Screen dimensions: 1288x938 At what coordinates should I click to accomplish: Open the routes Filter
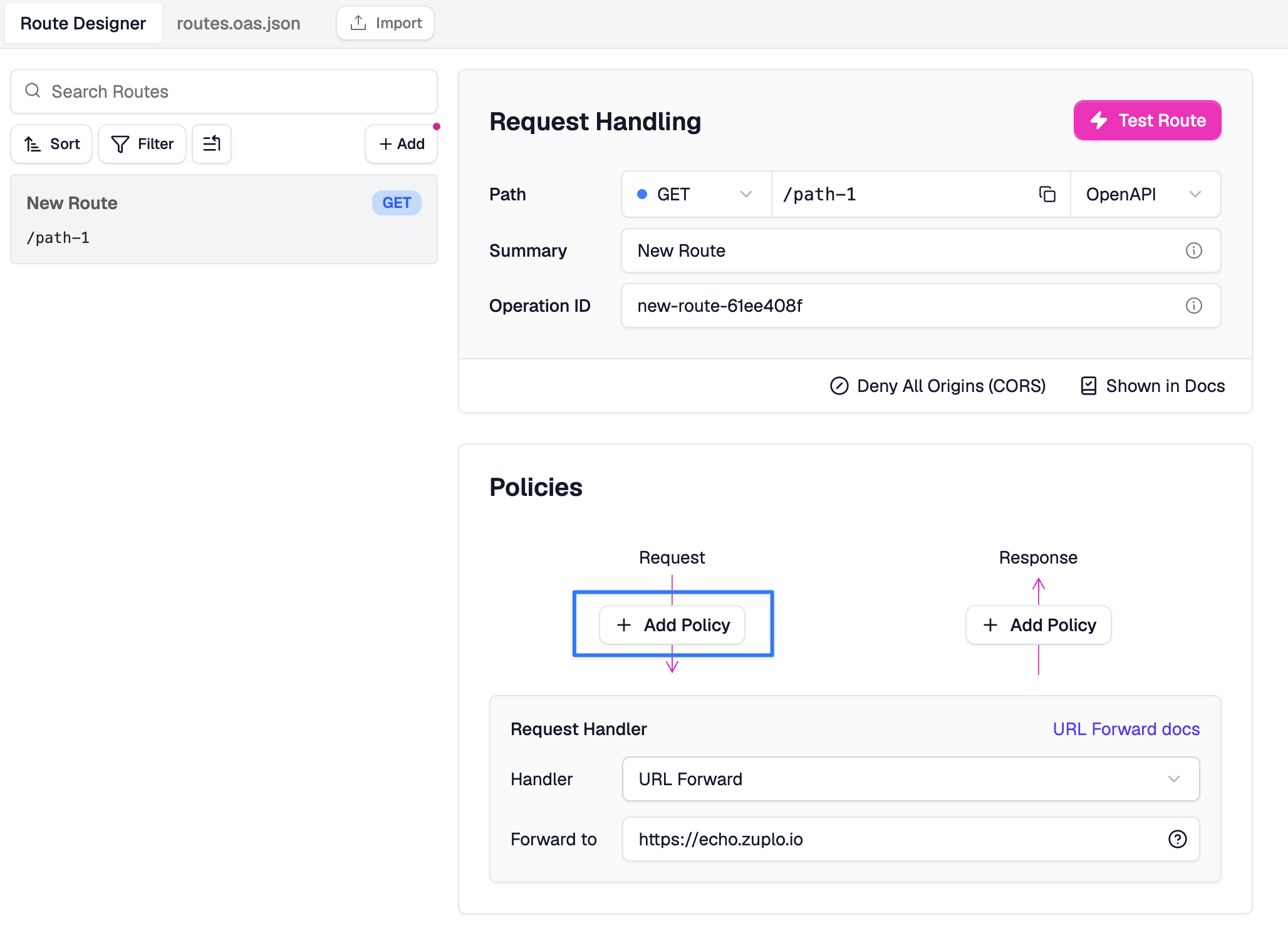pos(142,144)
